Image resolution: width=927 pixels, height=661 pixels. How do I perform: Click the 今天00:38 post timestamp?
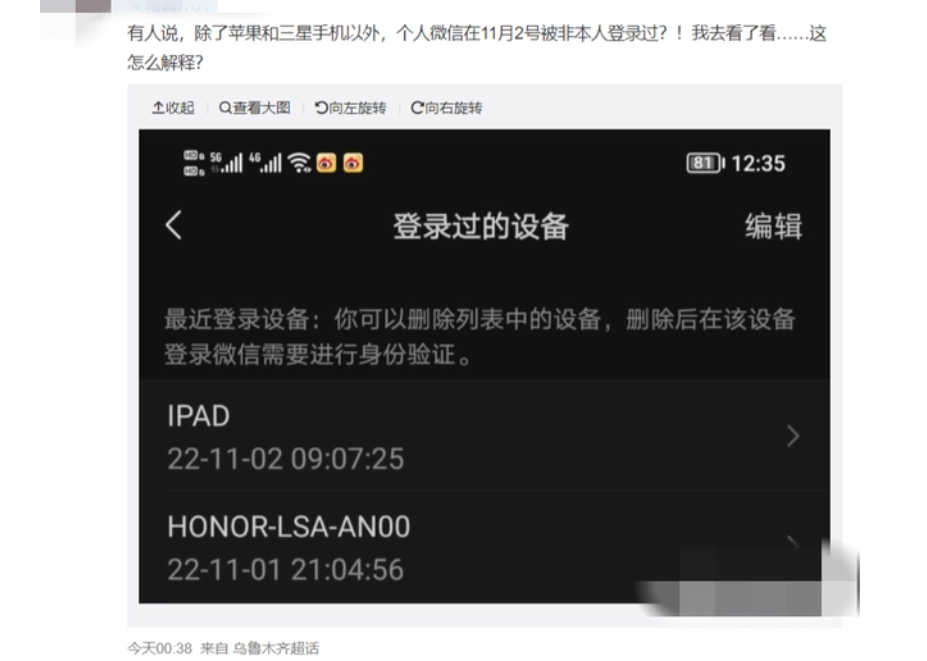pyautogui.click(x=160, y=649)
